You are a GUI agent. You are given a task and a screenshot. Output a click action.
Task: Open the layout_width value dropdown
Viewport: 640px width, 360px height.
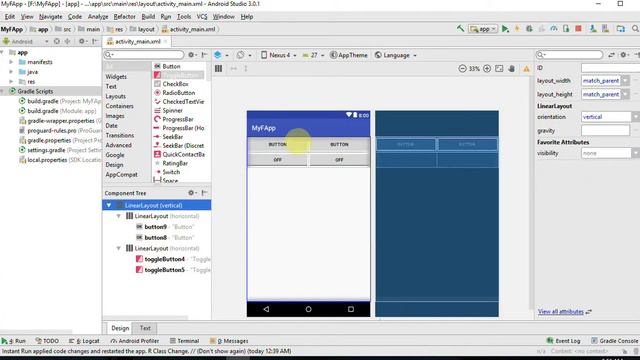[x=625, y=81]
